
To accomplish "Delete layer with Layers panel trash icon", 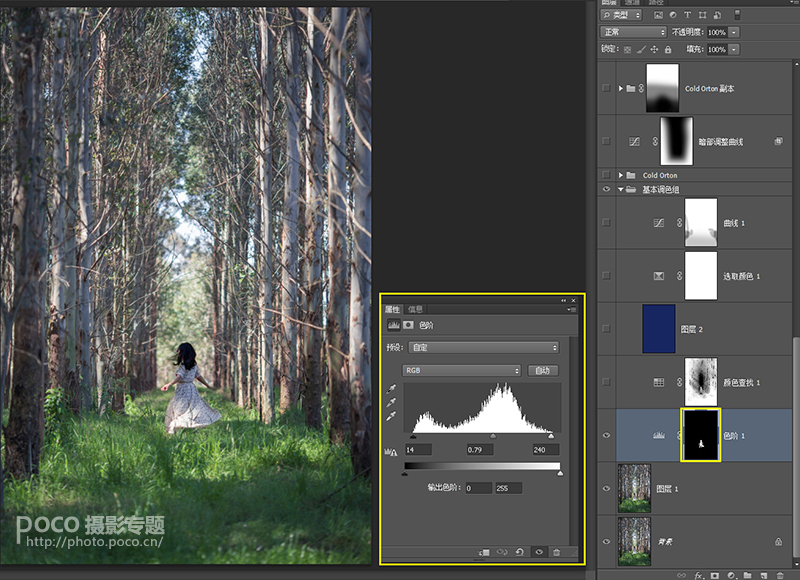I will pyautogui.click(x=780, y=575).
